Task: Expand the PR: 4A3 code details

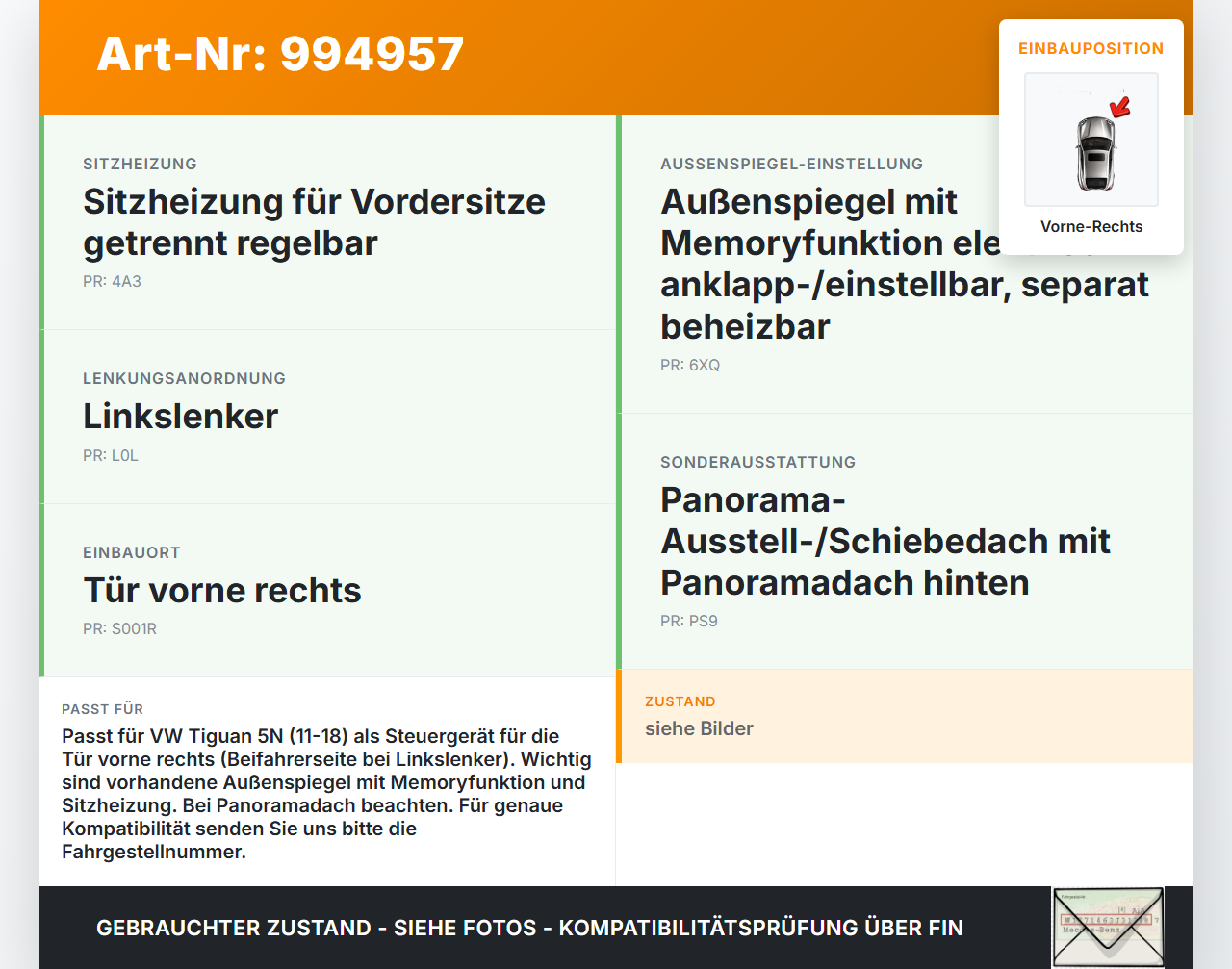Action: [112, 282]
